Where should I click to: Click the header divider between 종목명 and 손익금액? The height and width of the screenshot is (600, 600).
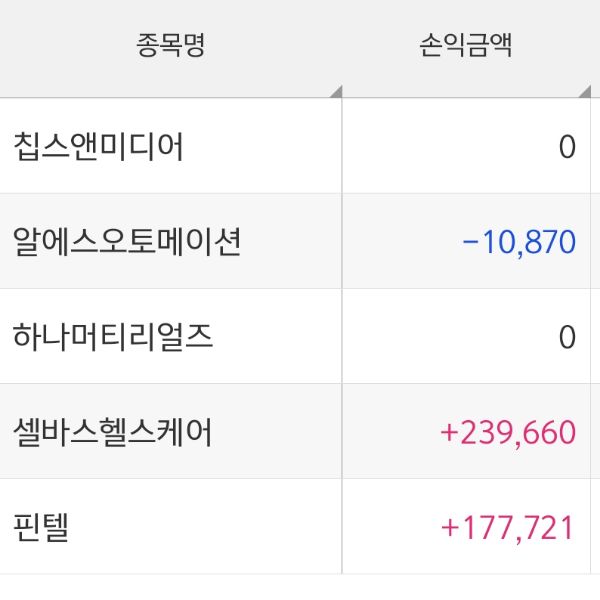pos(342,48)
